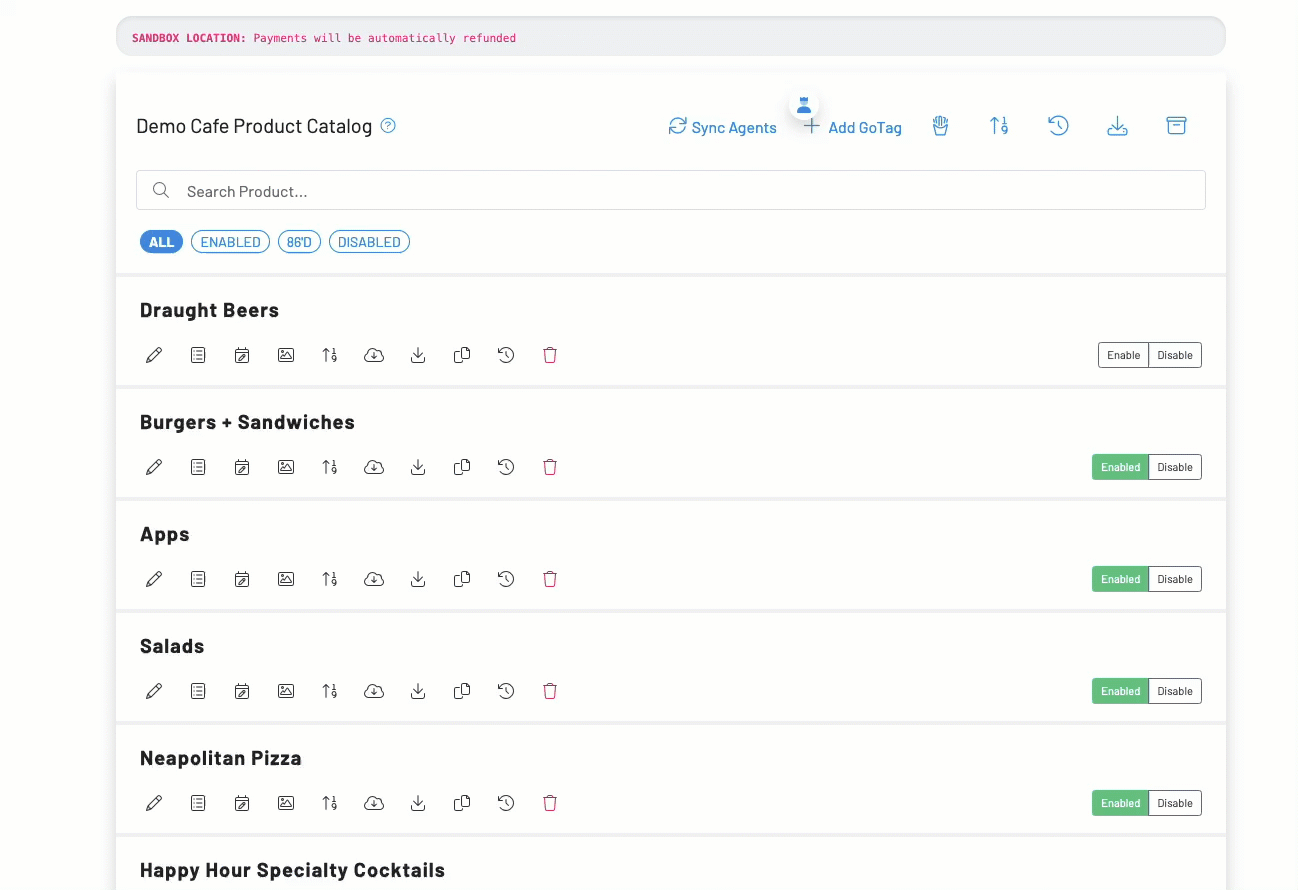Click the pencil edit icon for Draught Beers

[x=154, y=355]
